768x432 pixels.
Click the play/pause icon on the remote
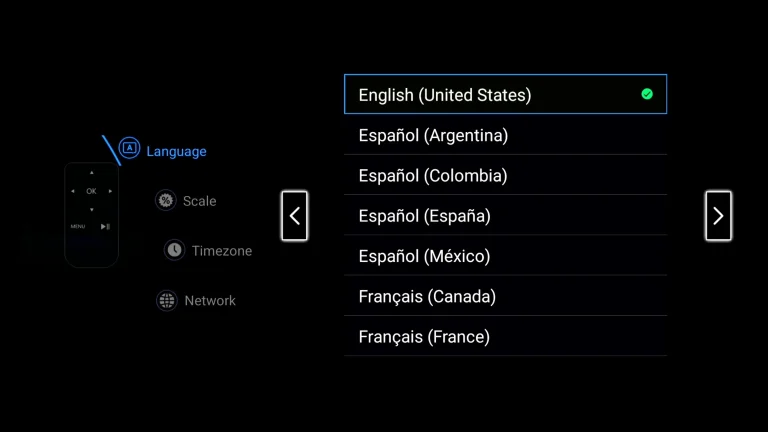click(105, 226)
